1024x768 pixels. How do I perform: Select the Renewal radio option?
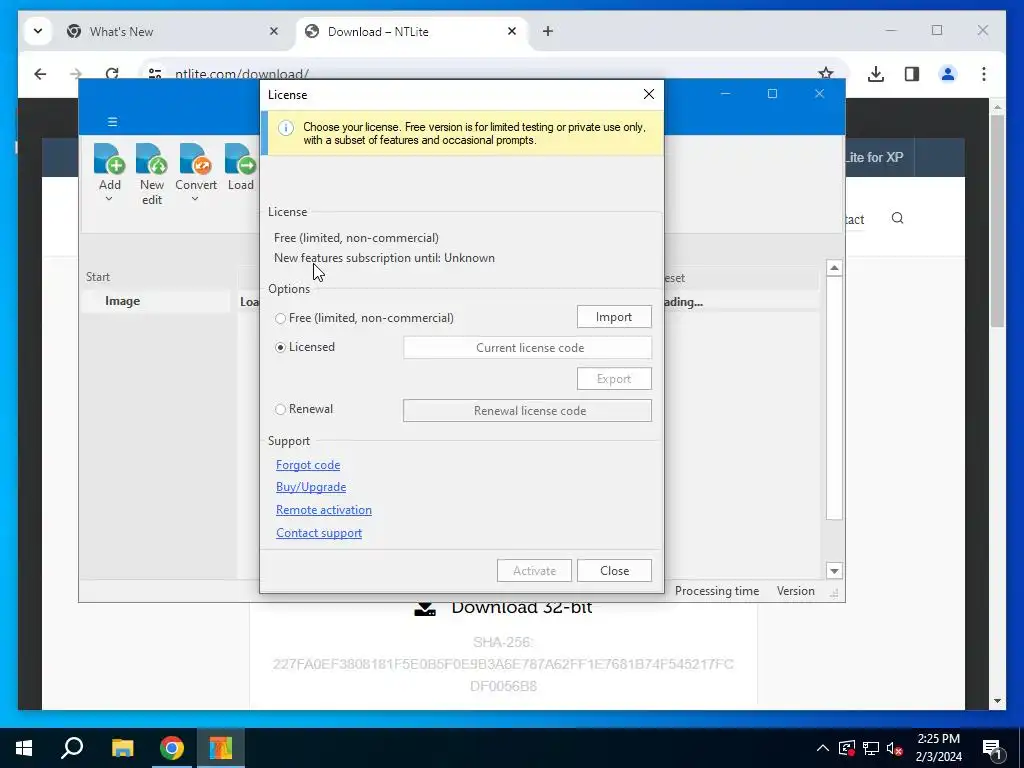(280, 409)
